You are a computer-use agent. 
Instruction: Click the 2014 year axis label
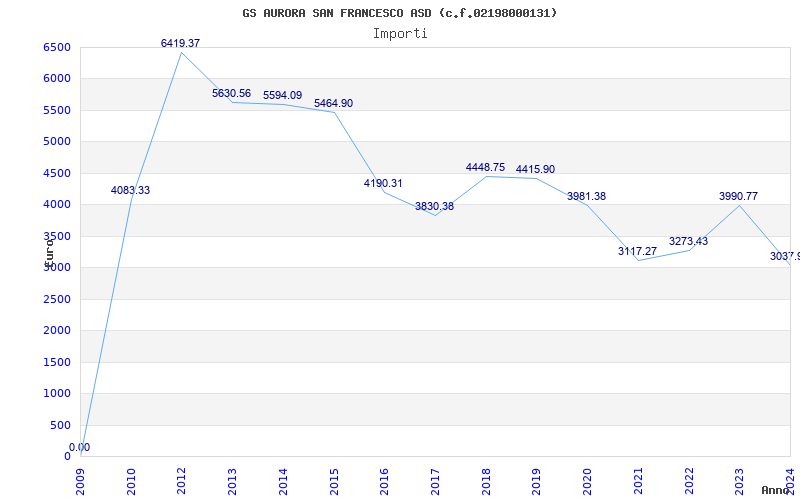point(284,482)
